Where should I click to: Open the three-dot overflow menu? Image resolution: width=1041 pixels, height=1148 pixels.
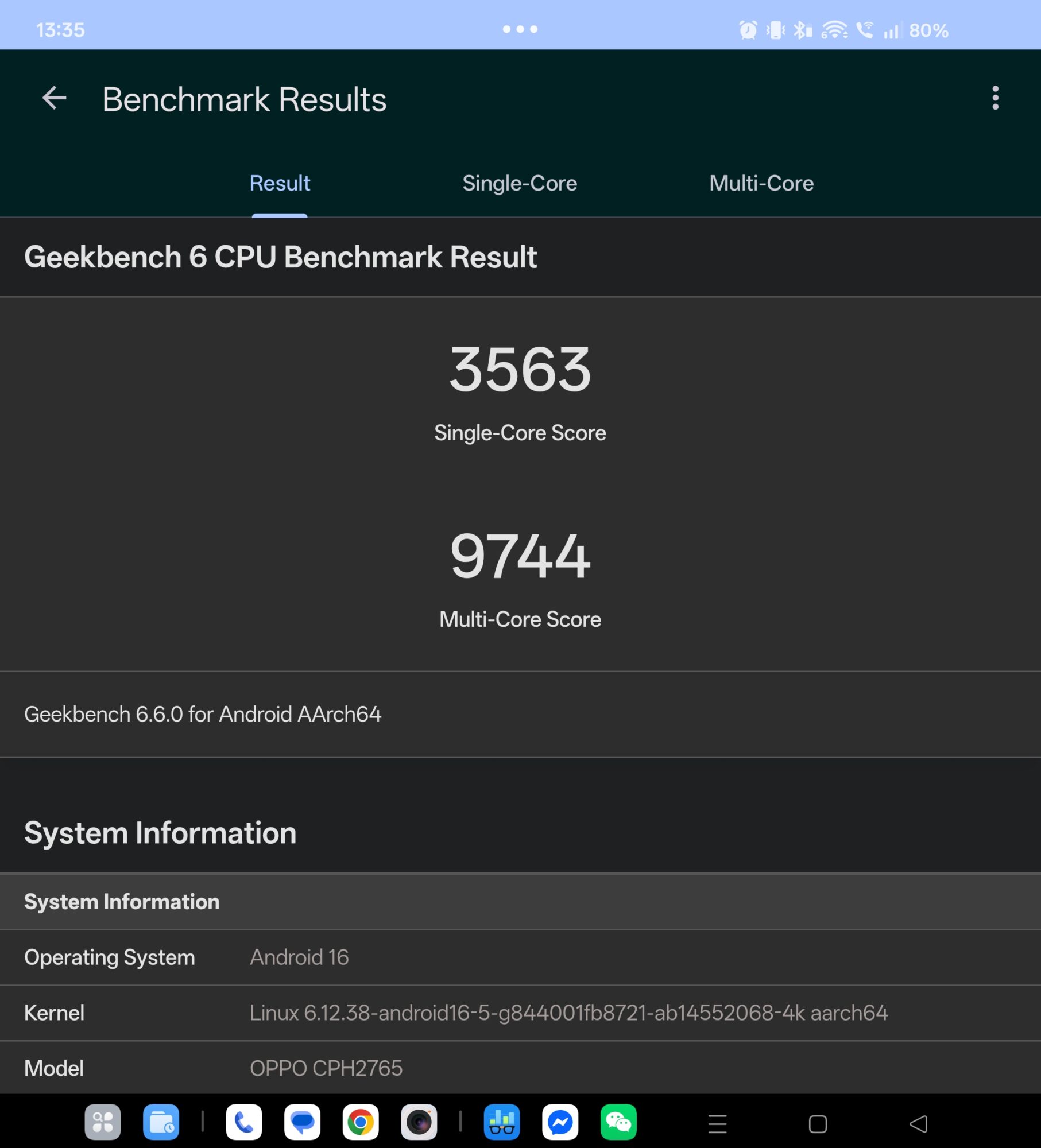coord(995,98)
